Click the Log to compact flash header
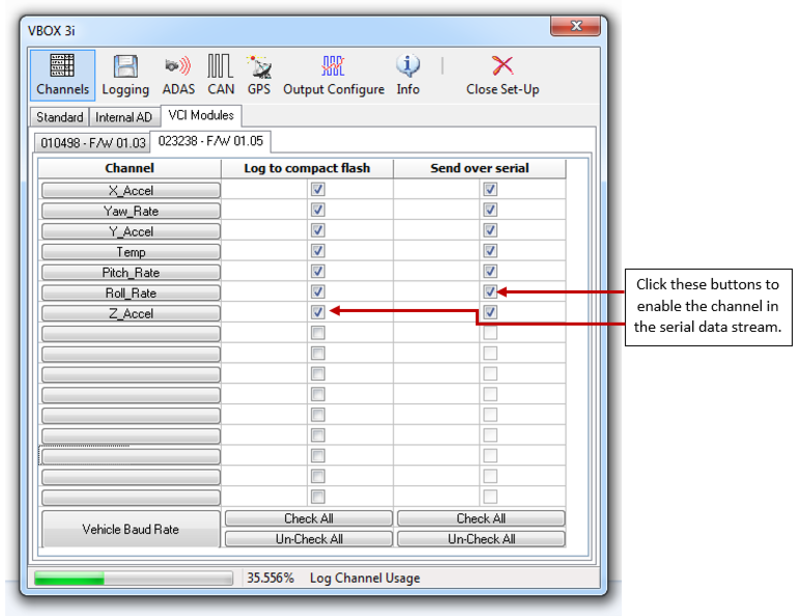Image resolution: width=800 pixels, height=616 pixels. (x=307, y=168)
